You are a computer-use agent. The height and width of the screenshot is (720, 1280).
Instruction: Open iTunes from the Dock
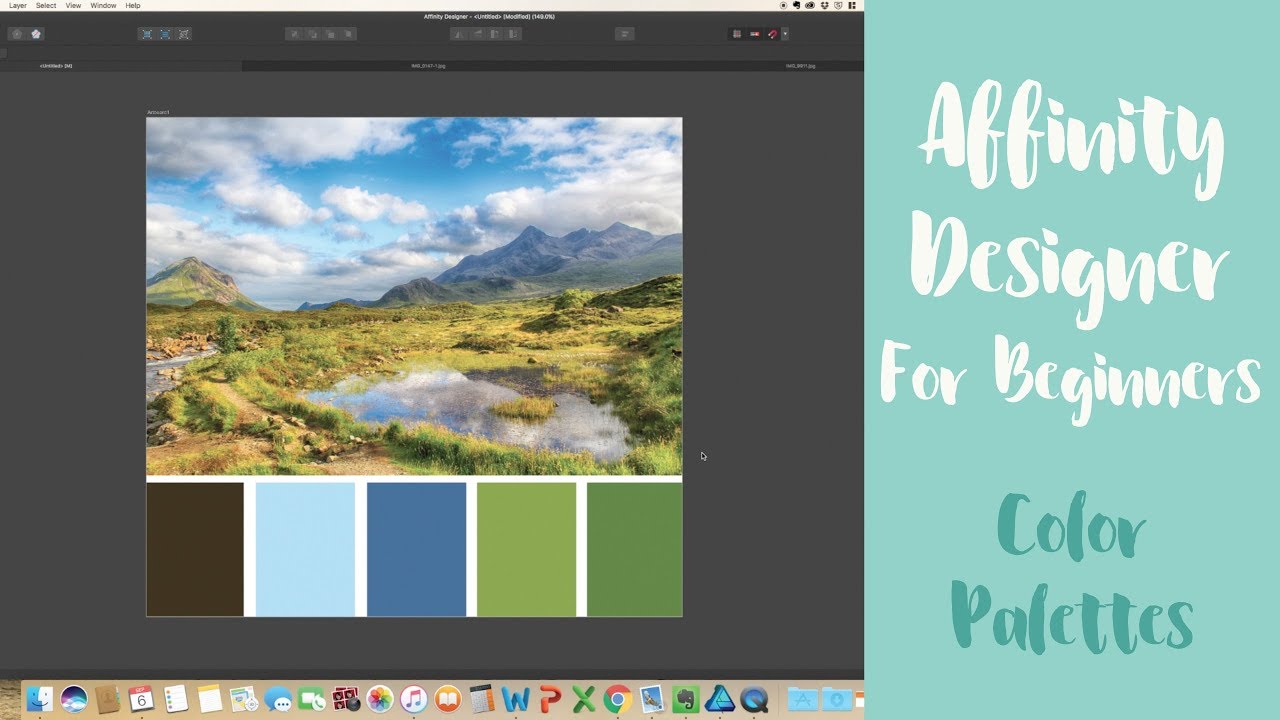(x=414, y=699)
